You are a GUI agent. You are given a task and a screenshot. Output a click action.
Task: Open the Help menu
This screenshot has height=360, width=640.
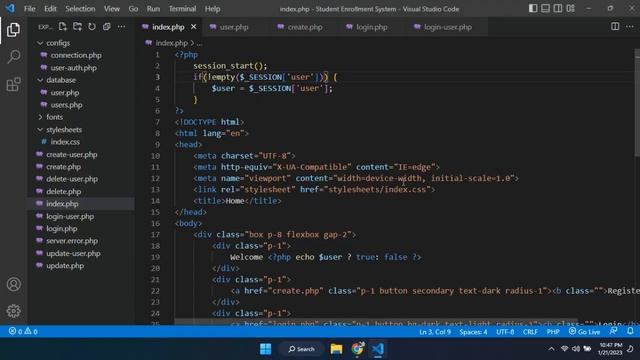click(x=212, y=9)
